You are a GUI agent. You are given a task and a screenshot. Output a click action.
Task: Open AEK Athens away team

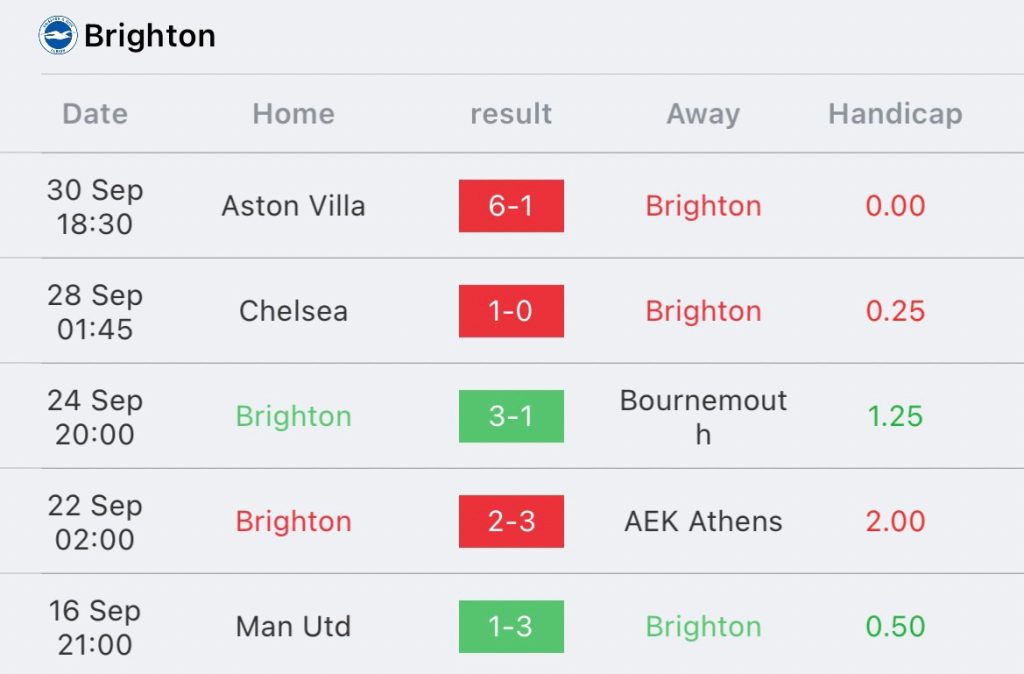[x=703, y=521]
